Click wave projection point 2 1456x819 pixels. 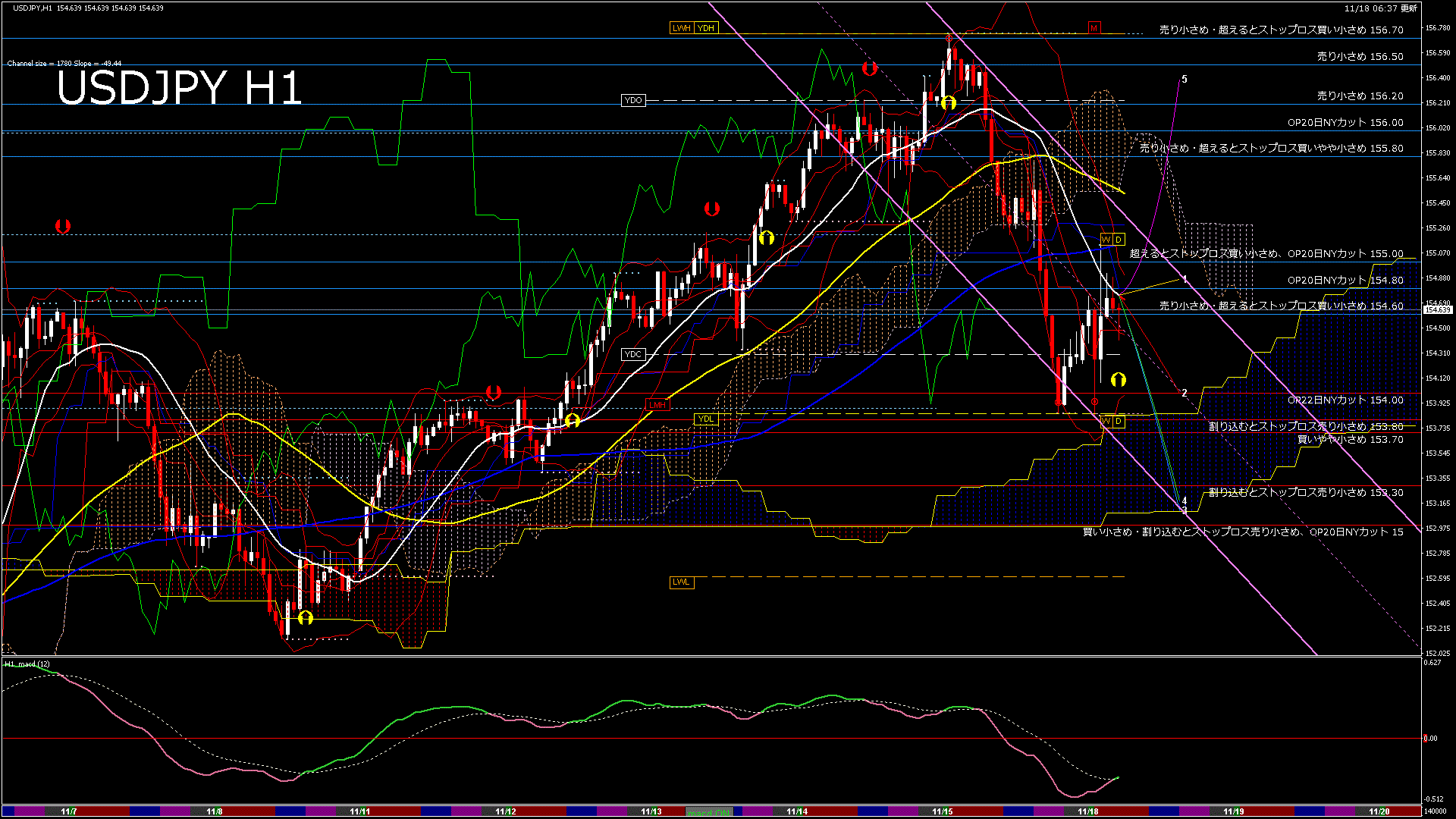[1185, 393]
